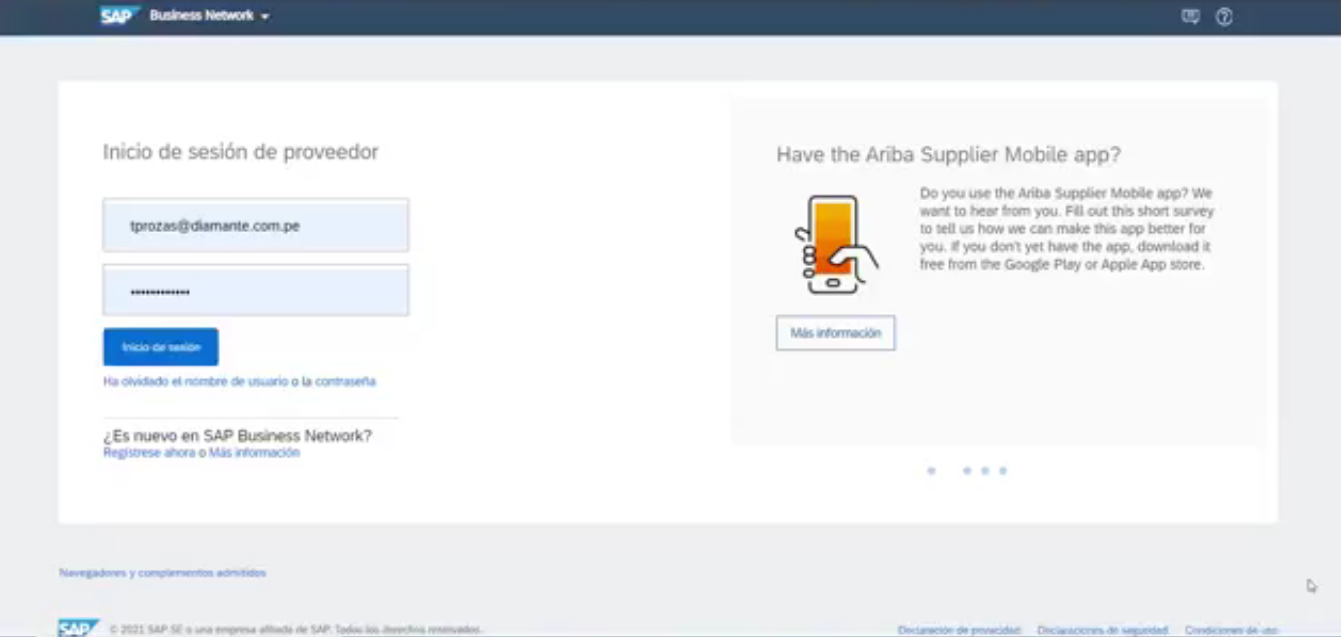Open Condiciones de uso footer link
The height and width of the screenshot is (637, 1341).
1231,630
